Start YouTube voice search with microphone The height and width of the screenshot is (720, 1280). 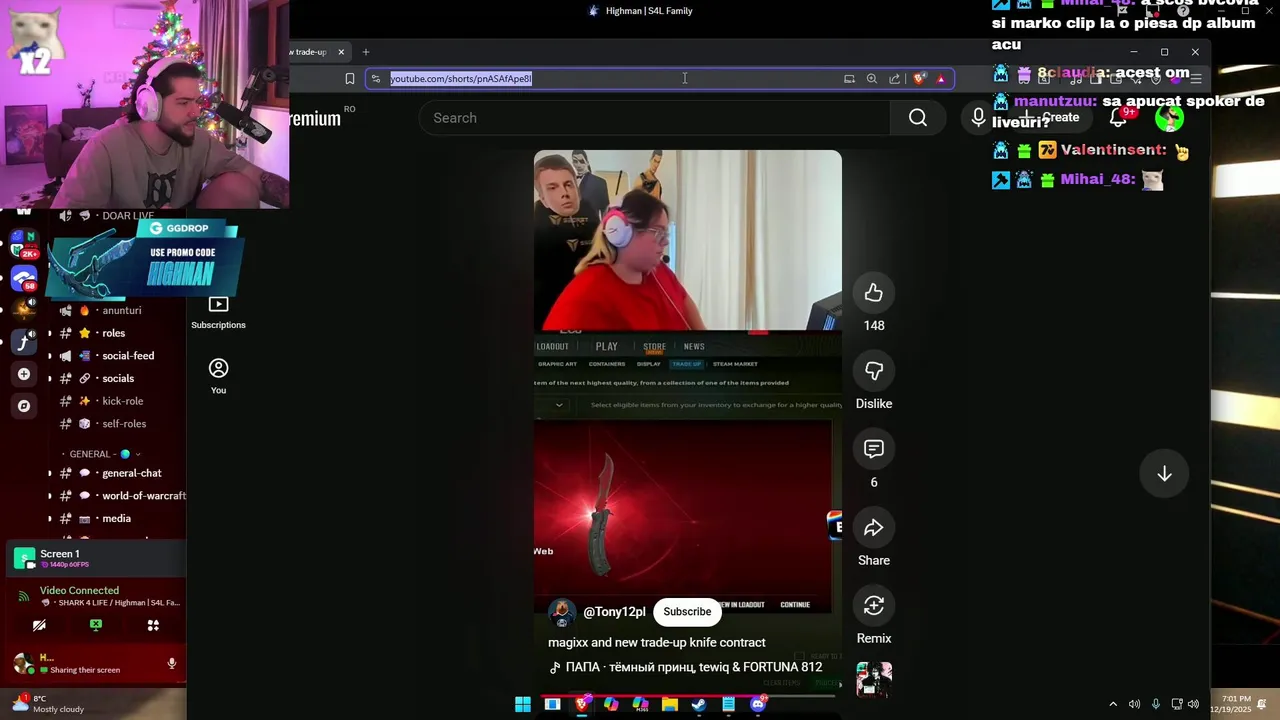978,118
